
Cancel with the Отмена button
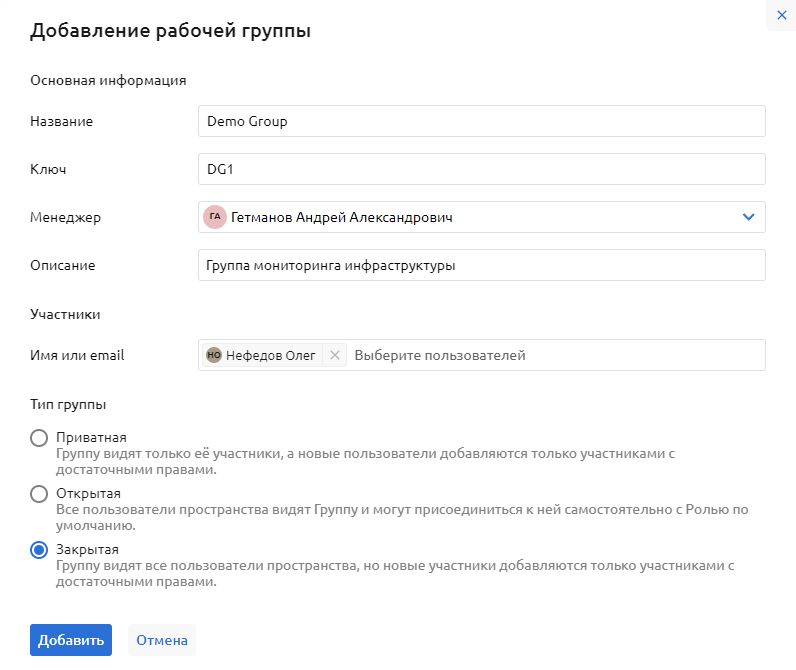click(x=162, y=640)
